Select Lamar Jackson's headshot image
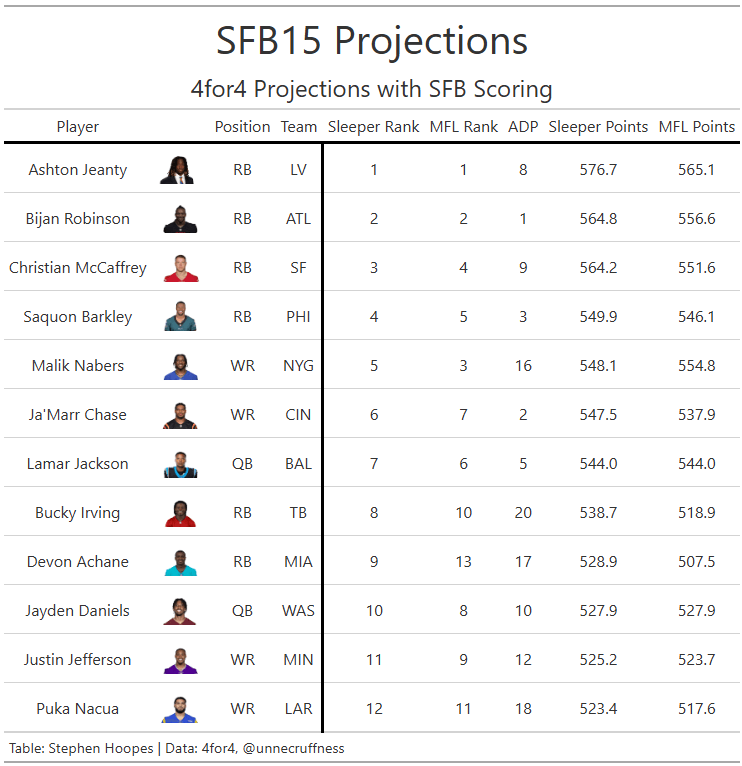Image resolution: width=742 pixels, height=766 pixels. 180,464
